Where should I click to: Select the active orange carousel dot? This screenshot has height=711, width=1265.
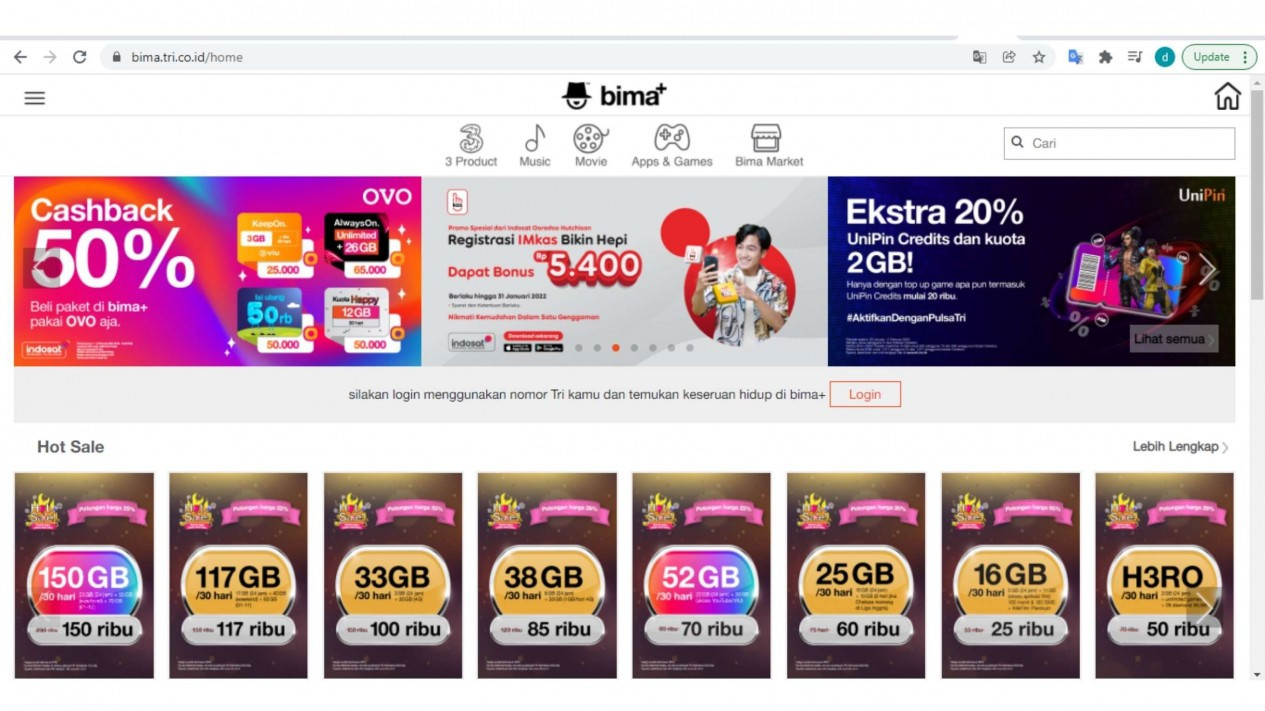coord(615,348)
